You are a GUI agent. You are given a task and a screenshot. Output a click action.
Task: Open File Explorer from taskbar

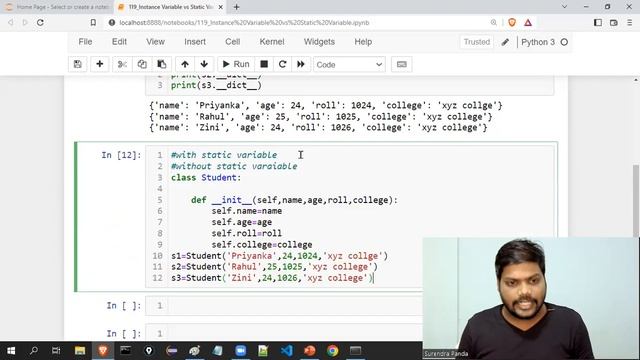pyautogui.click(x=80, y=351)
